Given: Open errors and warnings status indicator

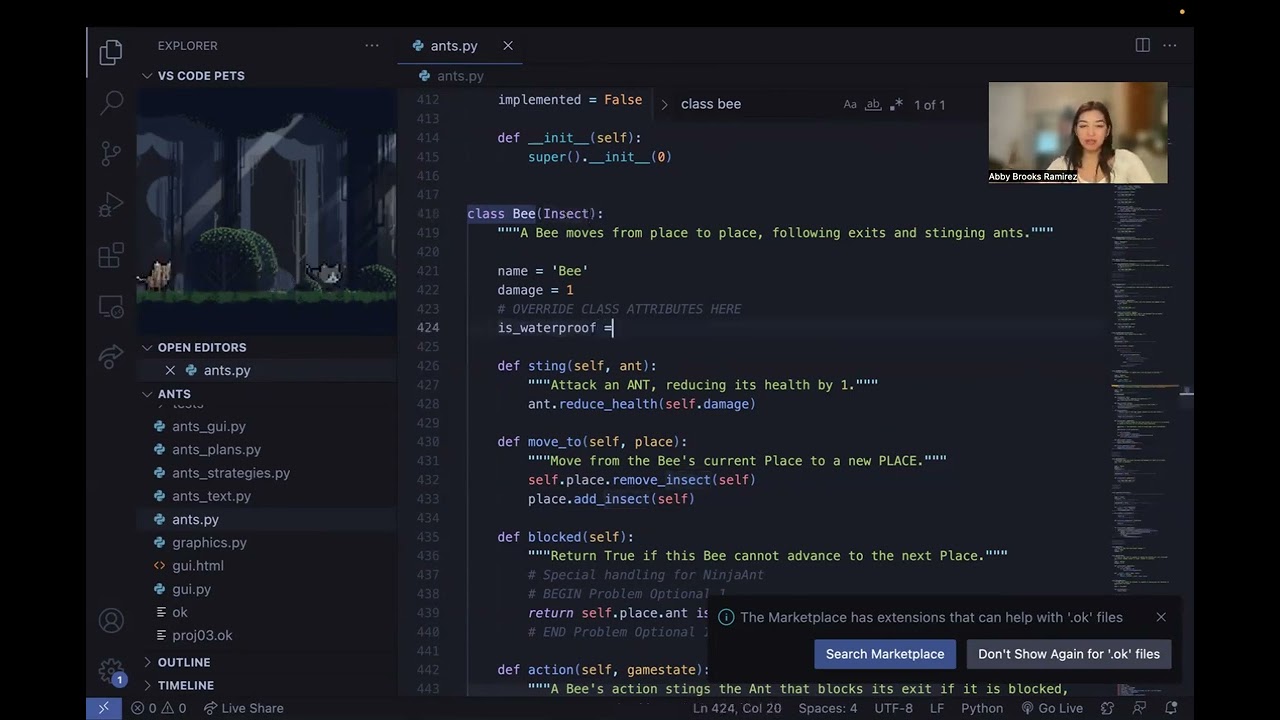Looking at the screenshot, I should coord(158,708).
